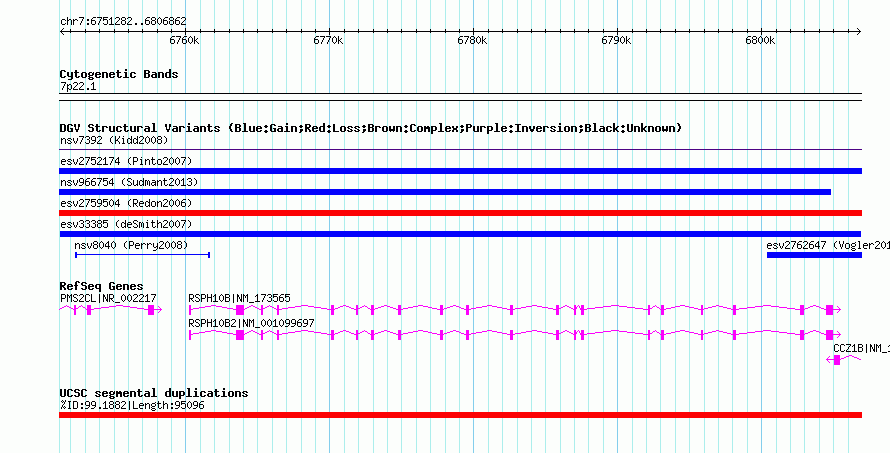Select the Cytogenetic Bands track title
The height and width of the screenshot is (453, 890).
(119, 74)
